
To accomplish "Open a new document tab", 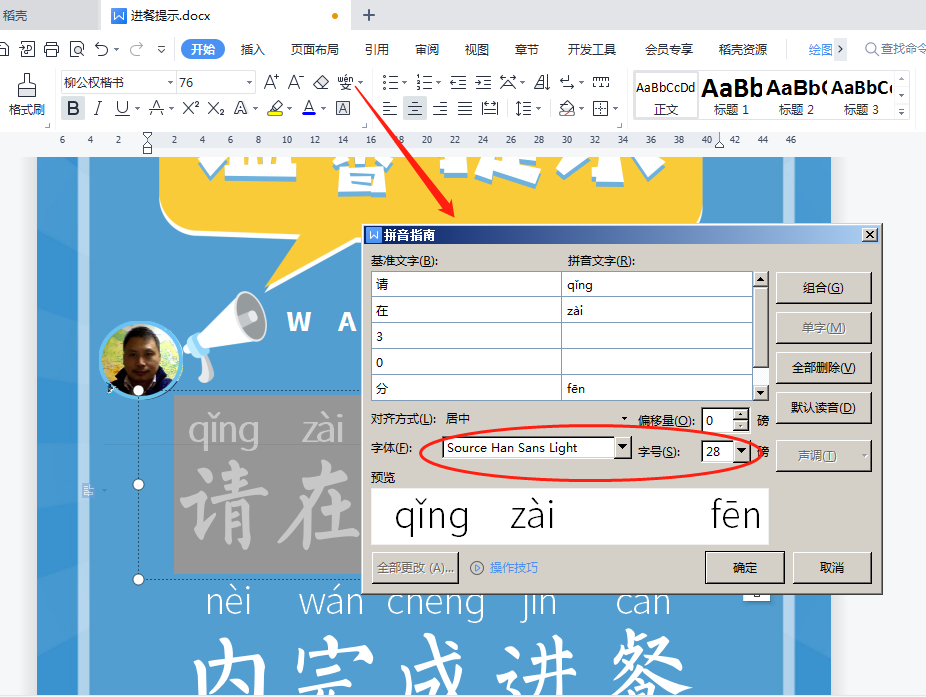I will (369, 15).
